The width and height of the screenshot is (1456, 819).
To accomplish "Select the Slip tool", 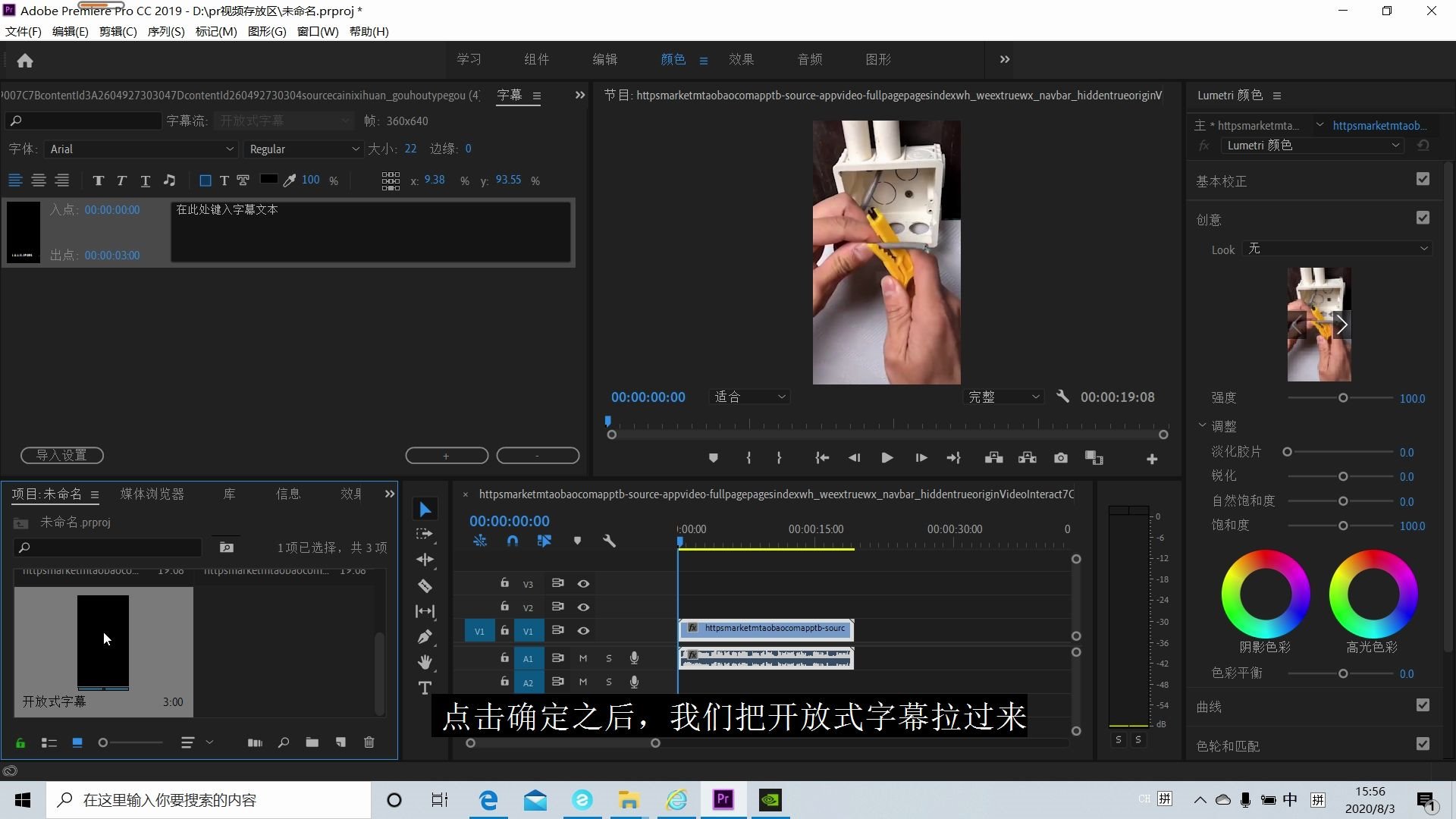I will tap(425, 611).
